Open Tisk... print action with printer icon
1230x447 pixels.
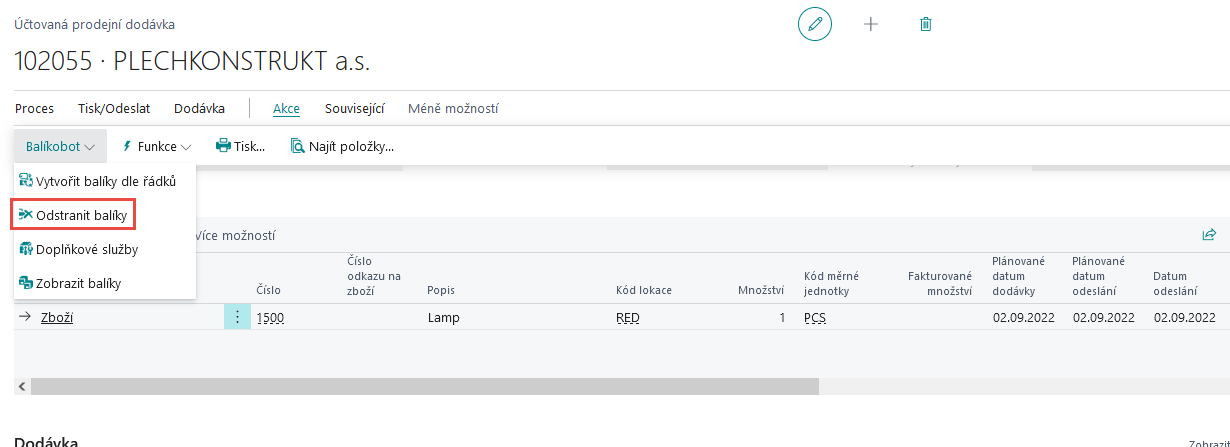241,146
